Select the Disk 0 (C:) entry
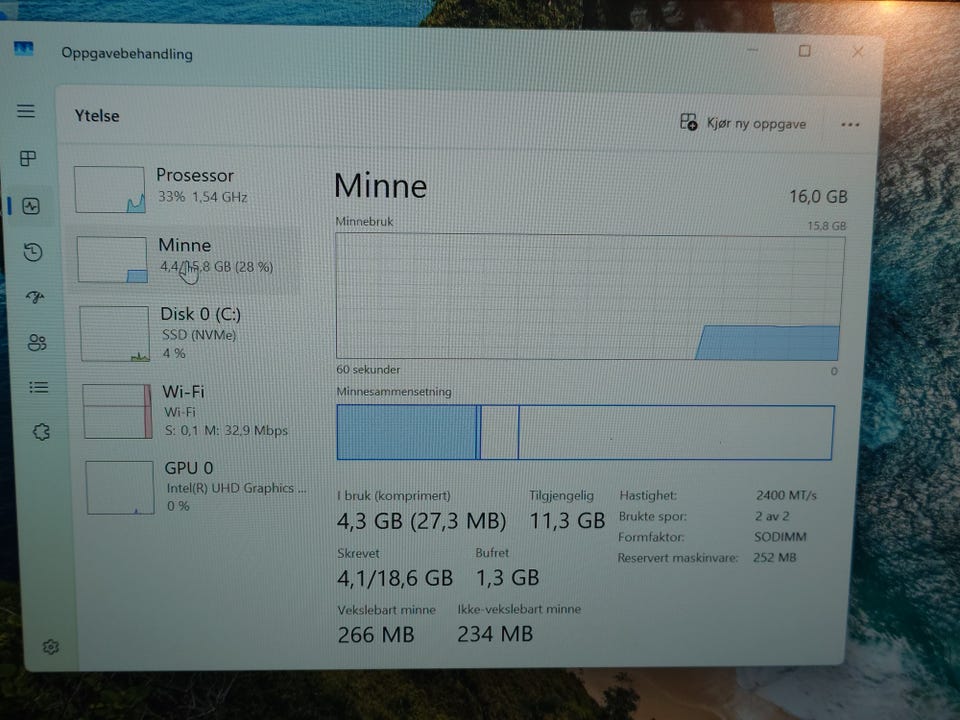Viewport: 960px width, 720px height. pyautogui.click(x=188, y=332)
